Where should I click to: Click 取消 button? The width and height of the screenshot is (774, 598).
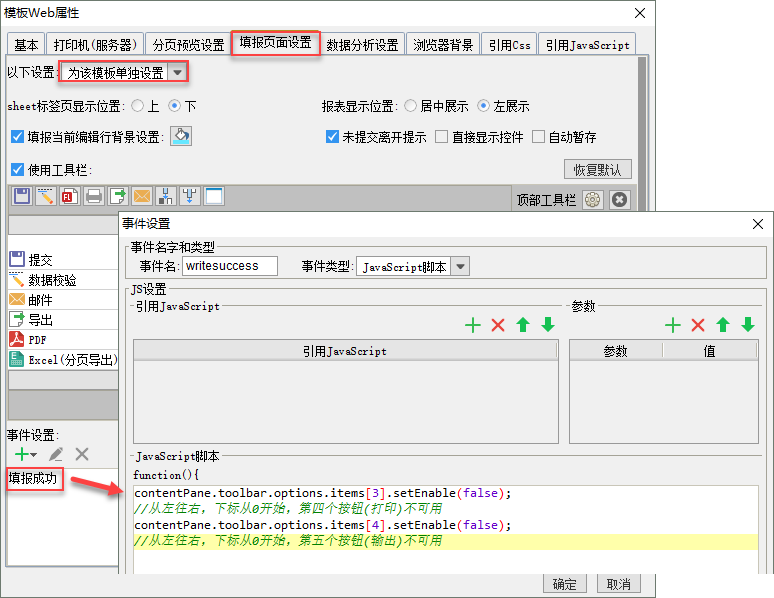[x=619, y=584]
